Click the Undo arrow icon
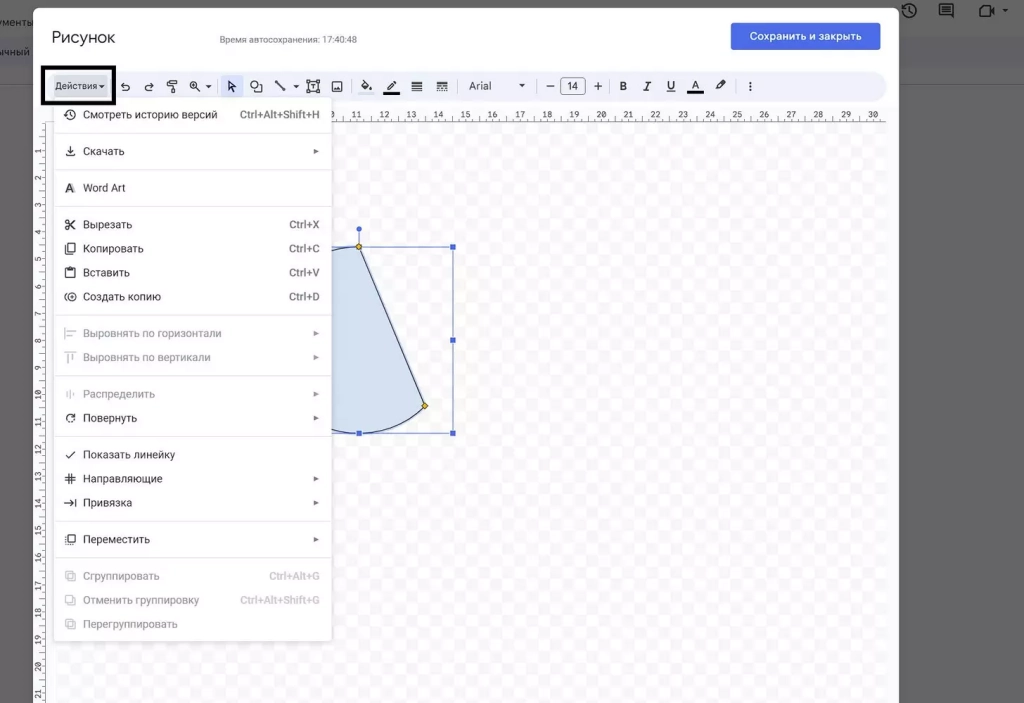The image size is (1024, 703). (x=126, y=87)
